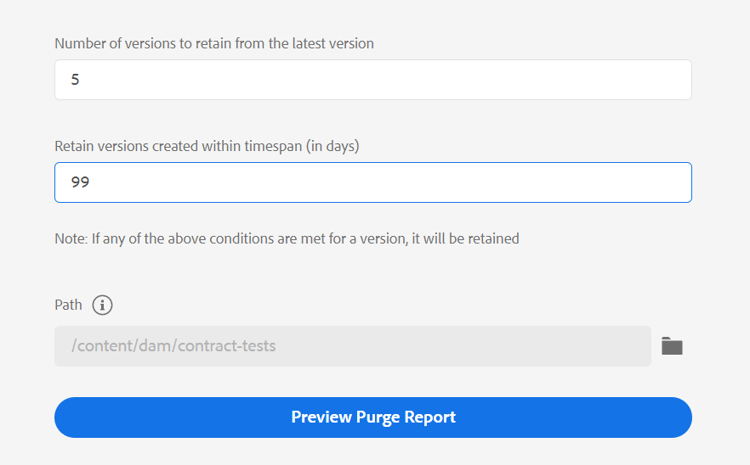This screenshot has height=465, width=750.
Task: Click the "Number of versions to retain" label
Action: [x=214, y=43]
